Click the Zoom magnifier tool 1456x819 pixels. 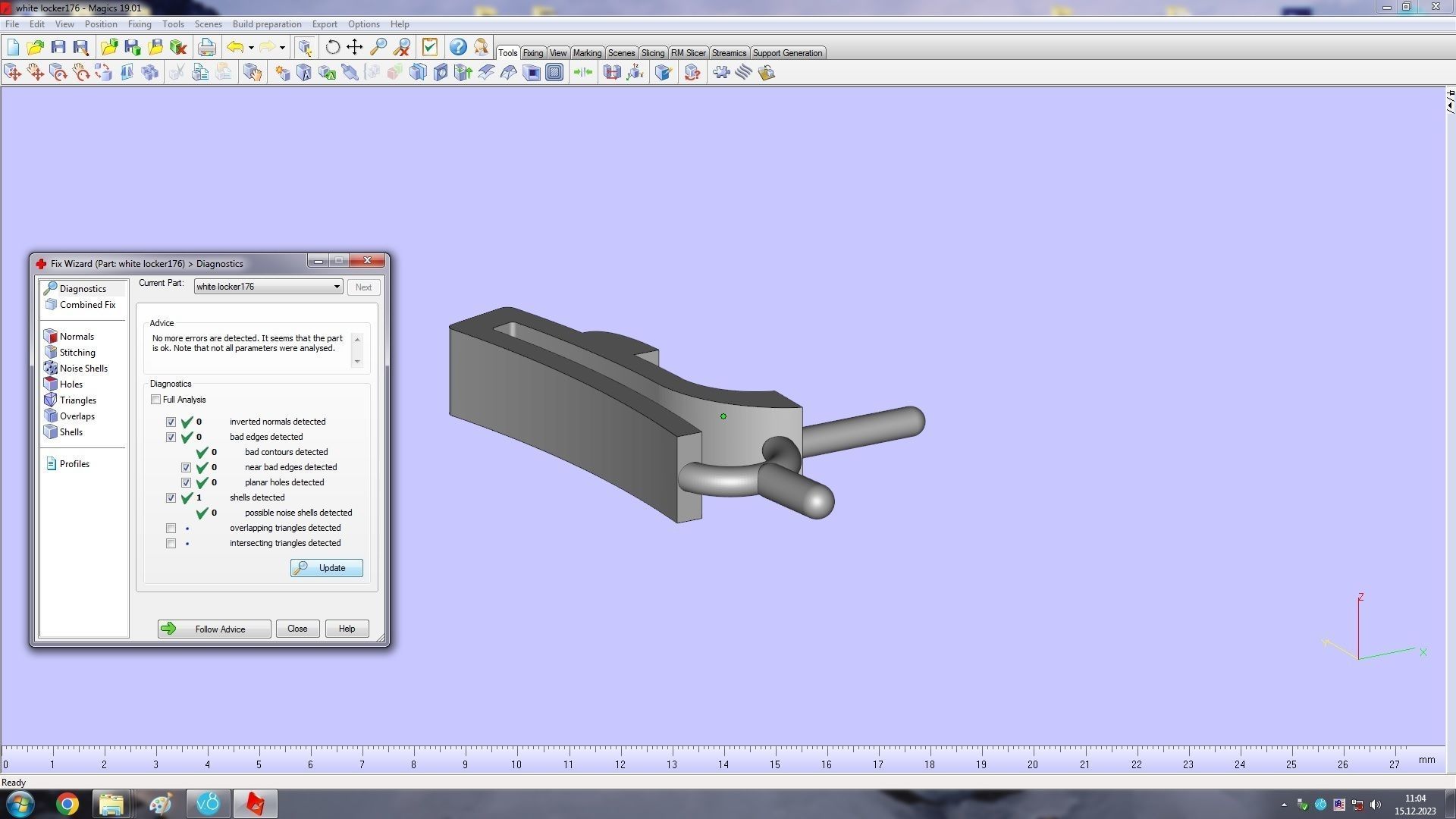pyautogui.click(x=378, y=48)
